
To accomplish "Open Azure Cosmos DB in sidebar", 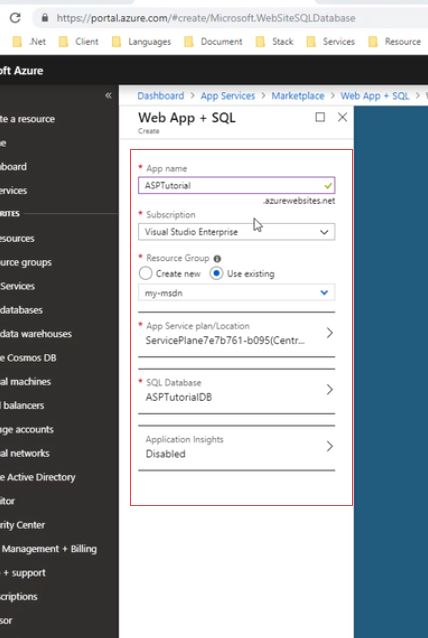I will pos(28,358).
